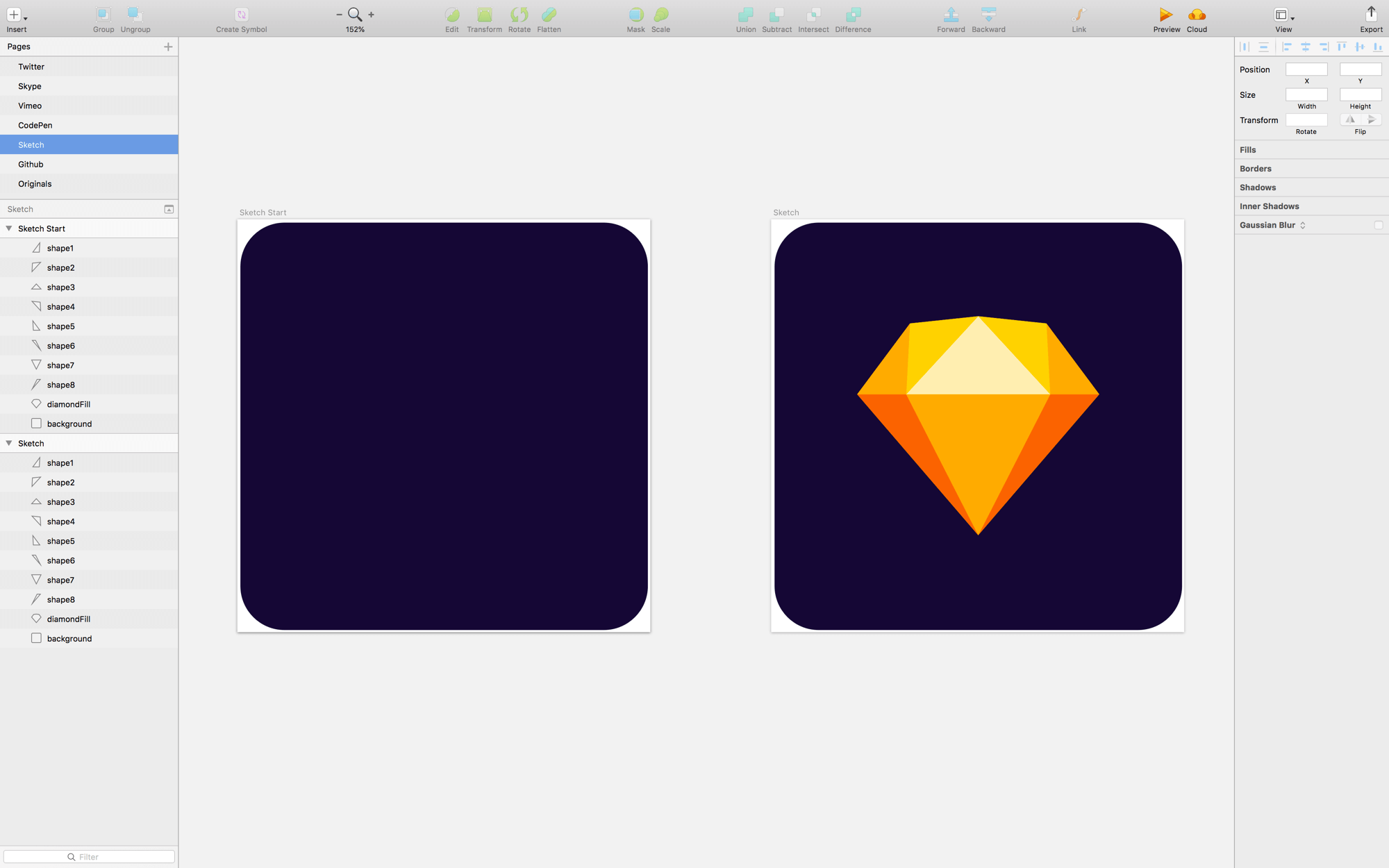
Task: Click the layer Filter search field
Action: 89,856
